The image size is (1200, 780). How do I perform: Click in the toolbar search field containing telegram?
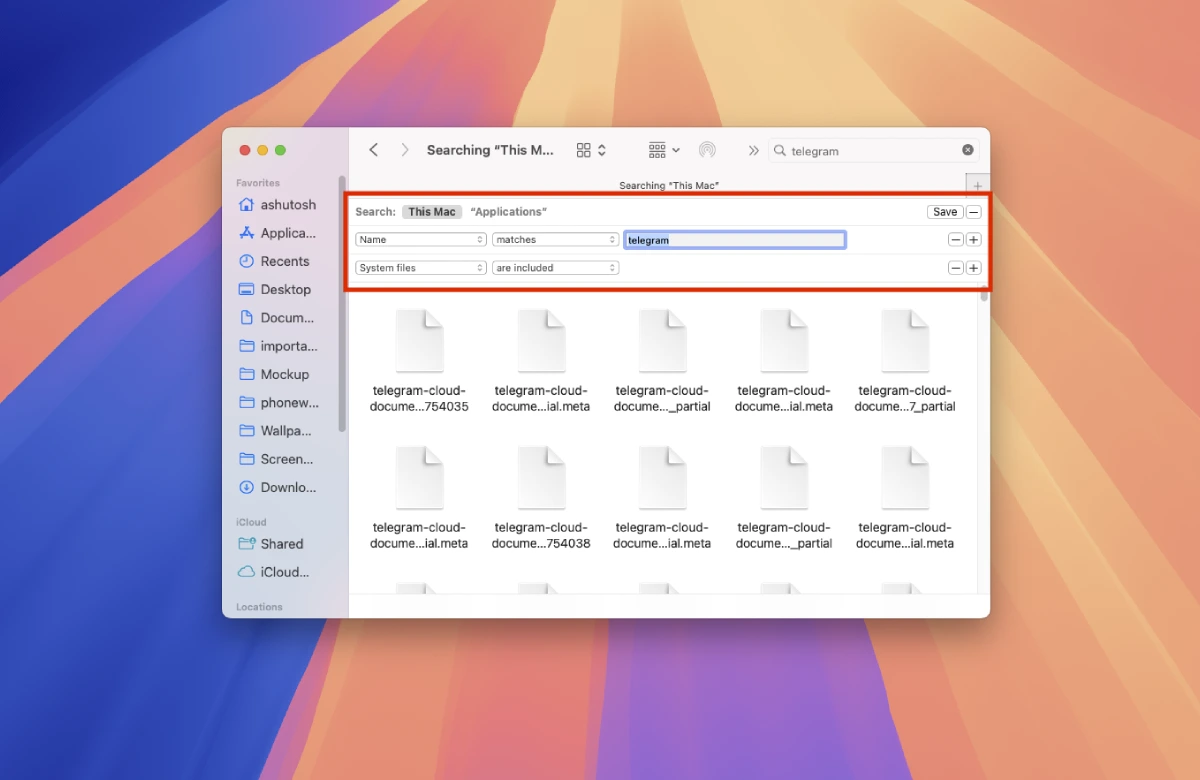tap(873, 150)
